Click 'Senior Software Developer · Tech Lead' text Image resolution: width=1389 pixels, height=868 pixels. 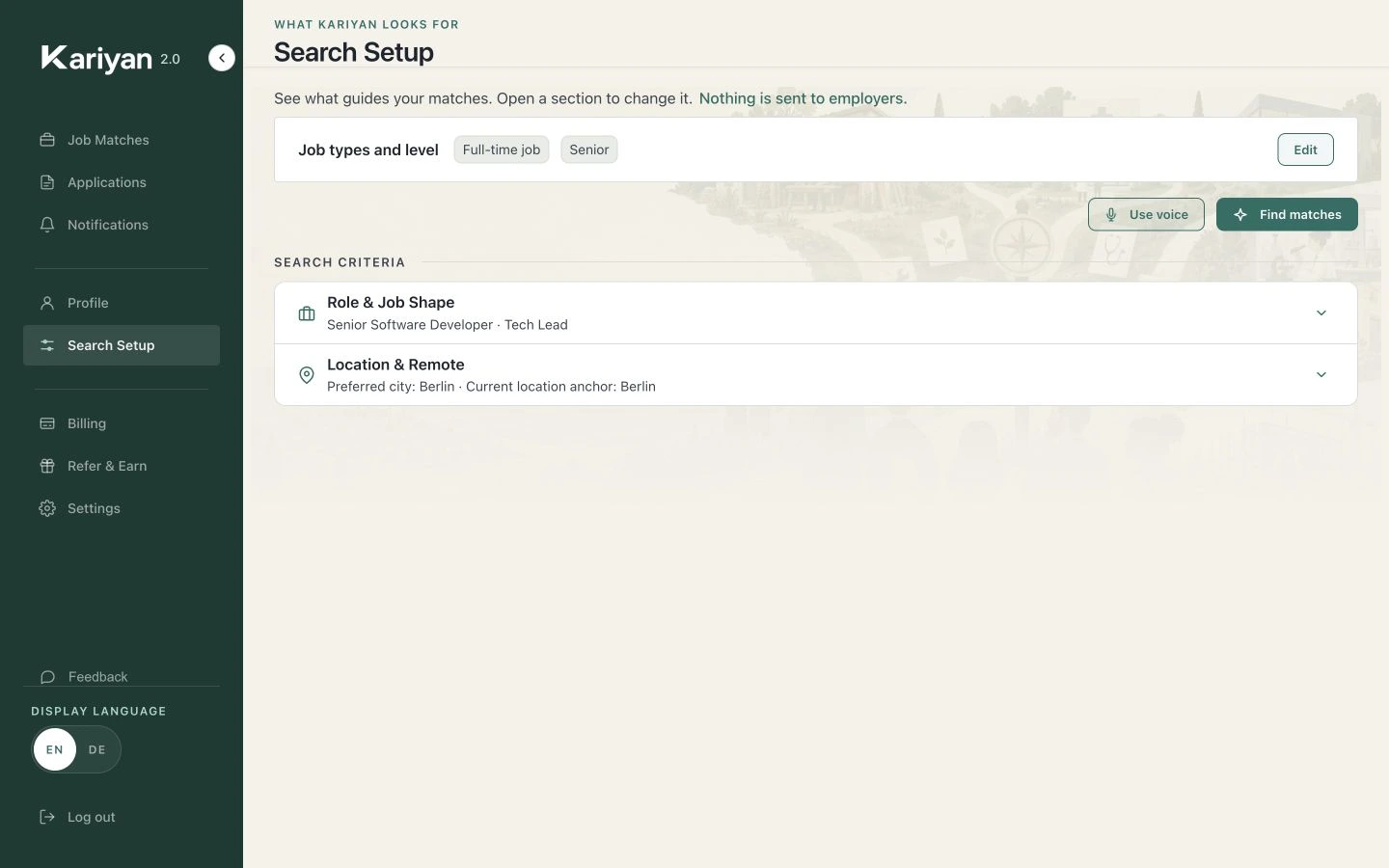pyautogui.click(x=448, y=325)
